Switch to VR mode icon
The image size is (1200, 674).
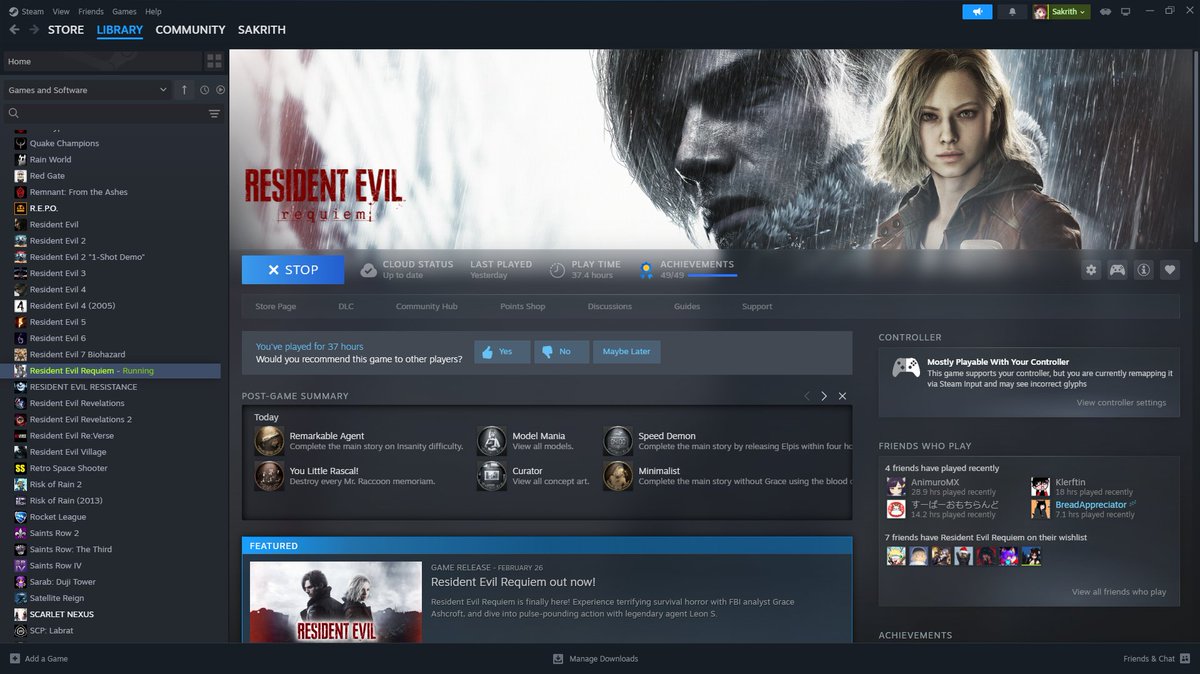click(1106, 12)
